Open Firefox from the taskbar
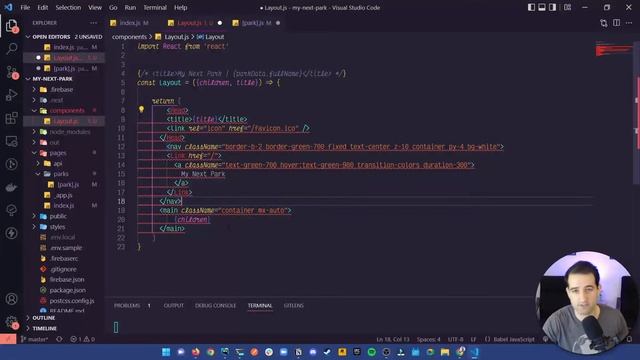640x360 pixels. pyautogui.click(x=196, y=352)
